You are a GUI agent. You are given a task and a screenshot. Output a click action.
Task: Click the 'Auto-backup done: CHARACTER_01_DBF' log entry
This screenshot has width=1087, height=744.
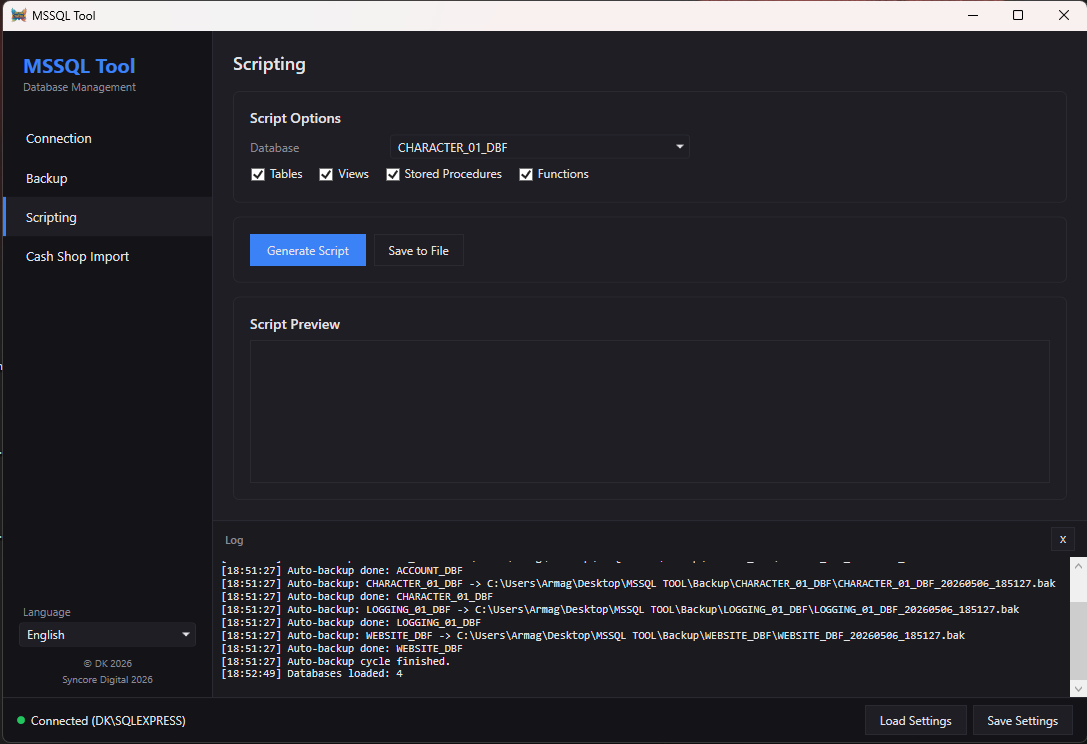(x=357, y=596)
